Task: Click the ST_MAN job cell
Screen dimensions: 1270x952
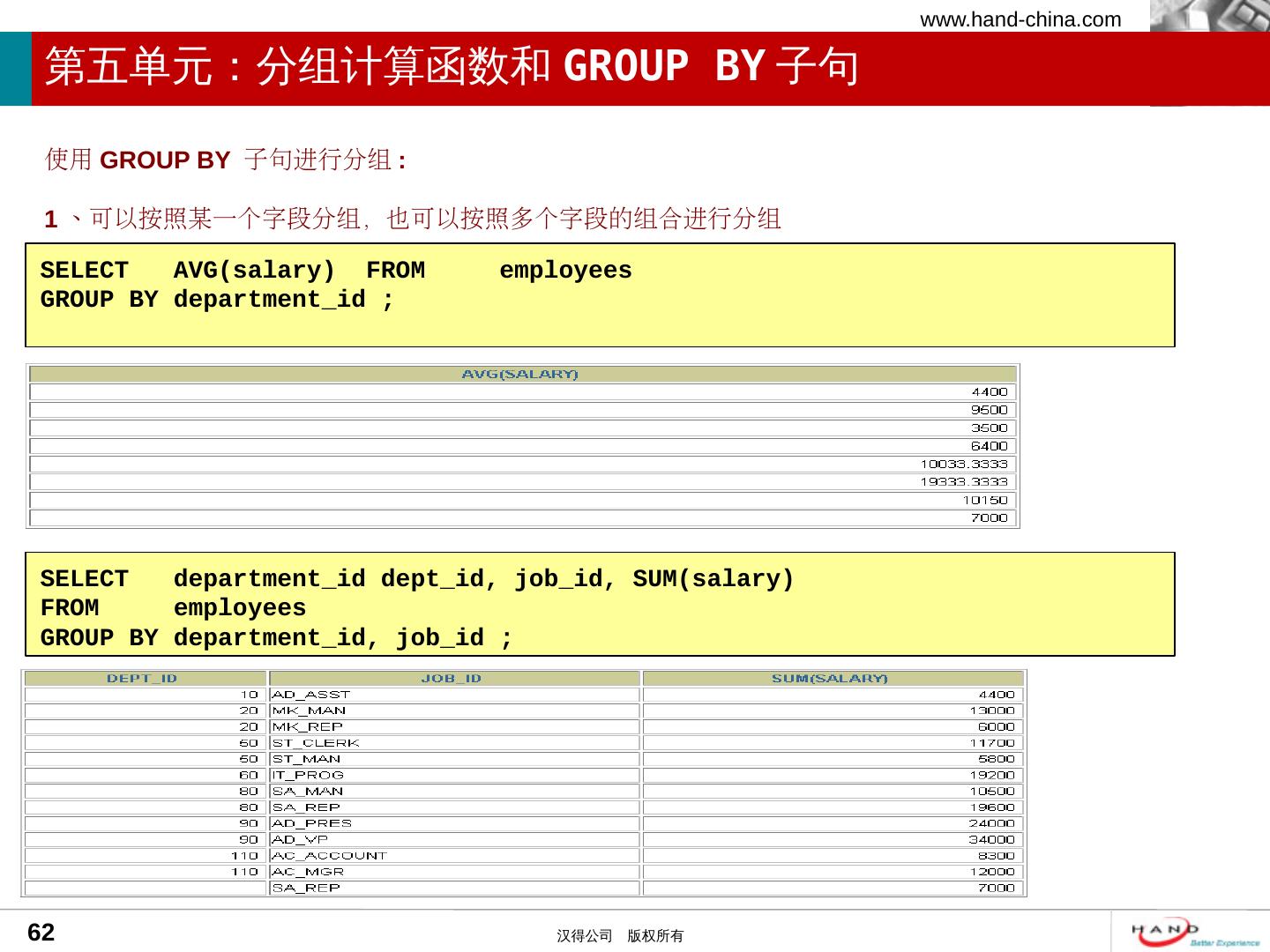Action: click(454, 759)
